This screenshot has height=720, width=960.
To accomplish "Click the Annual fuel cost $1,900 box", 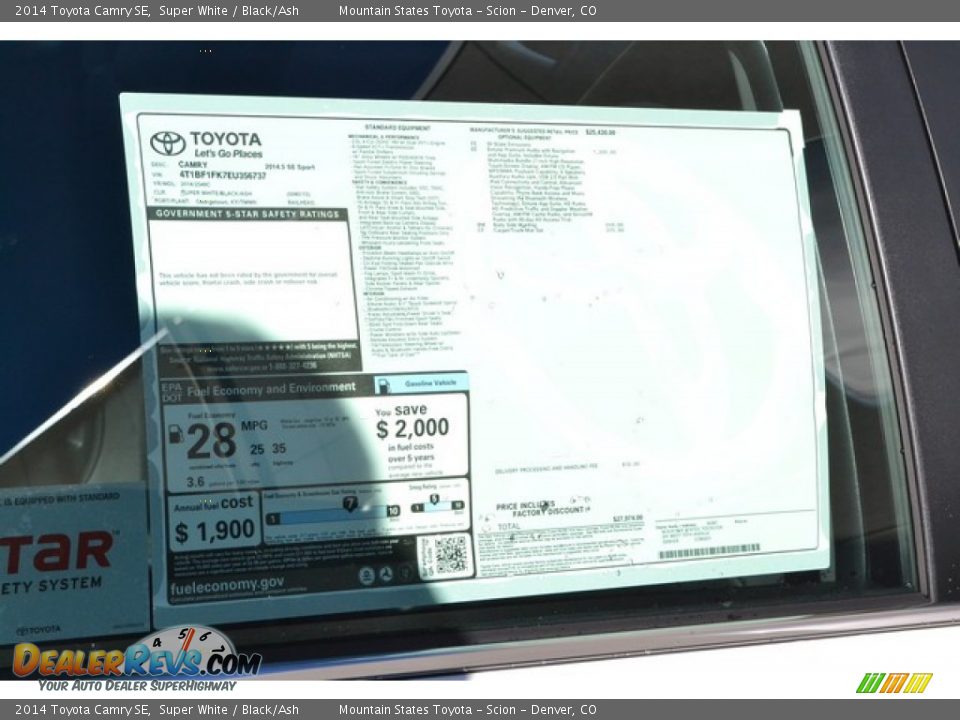I will coord(214,521).
